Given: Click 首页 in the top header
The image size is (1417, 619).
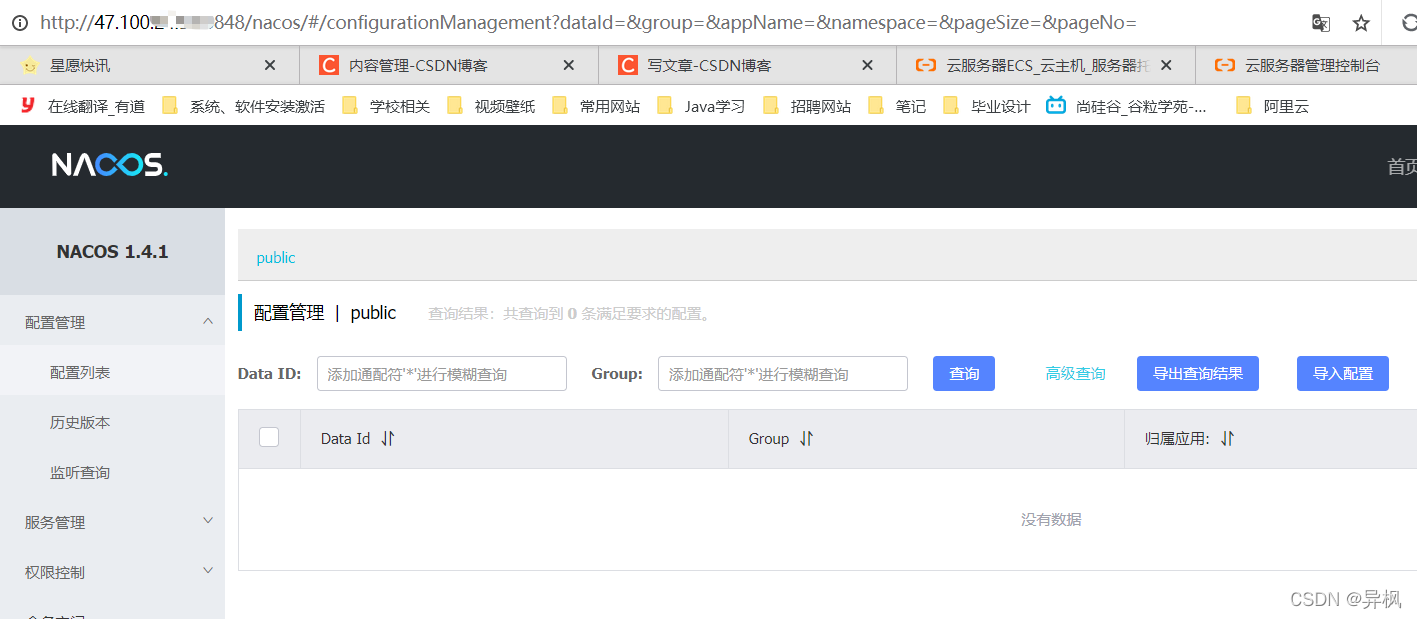Looking at the screenshot, I should click(1402, 166).
